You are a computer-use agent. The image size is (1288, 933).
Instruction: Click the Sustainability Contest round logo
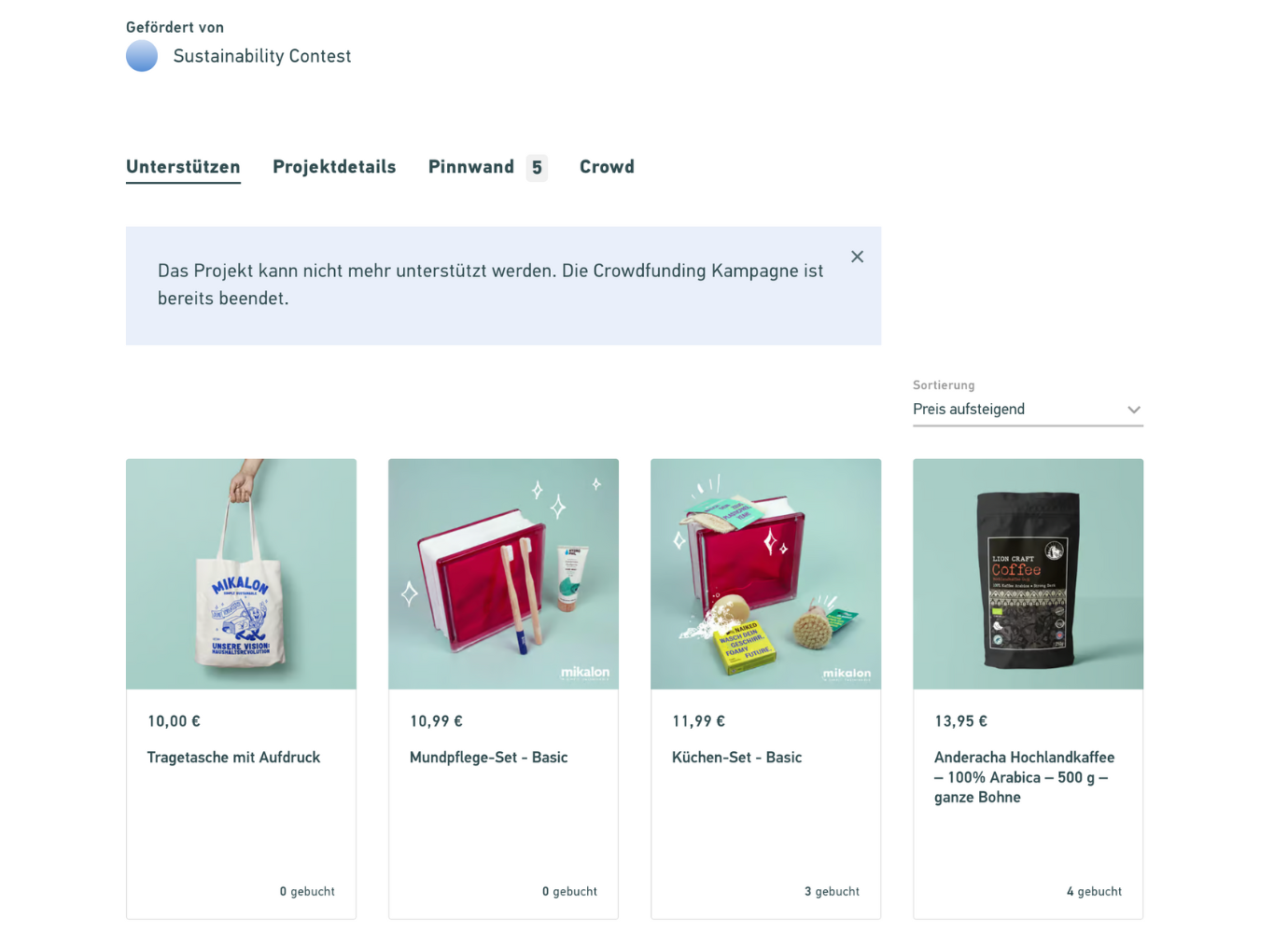click(x=142, y=56)
